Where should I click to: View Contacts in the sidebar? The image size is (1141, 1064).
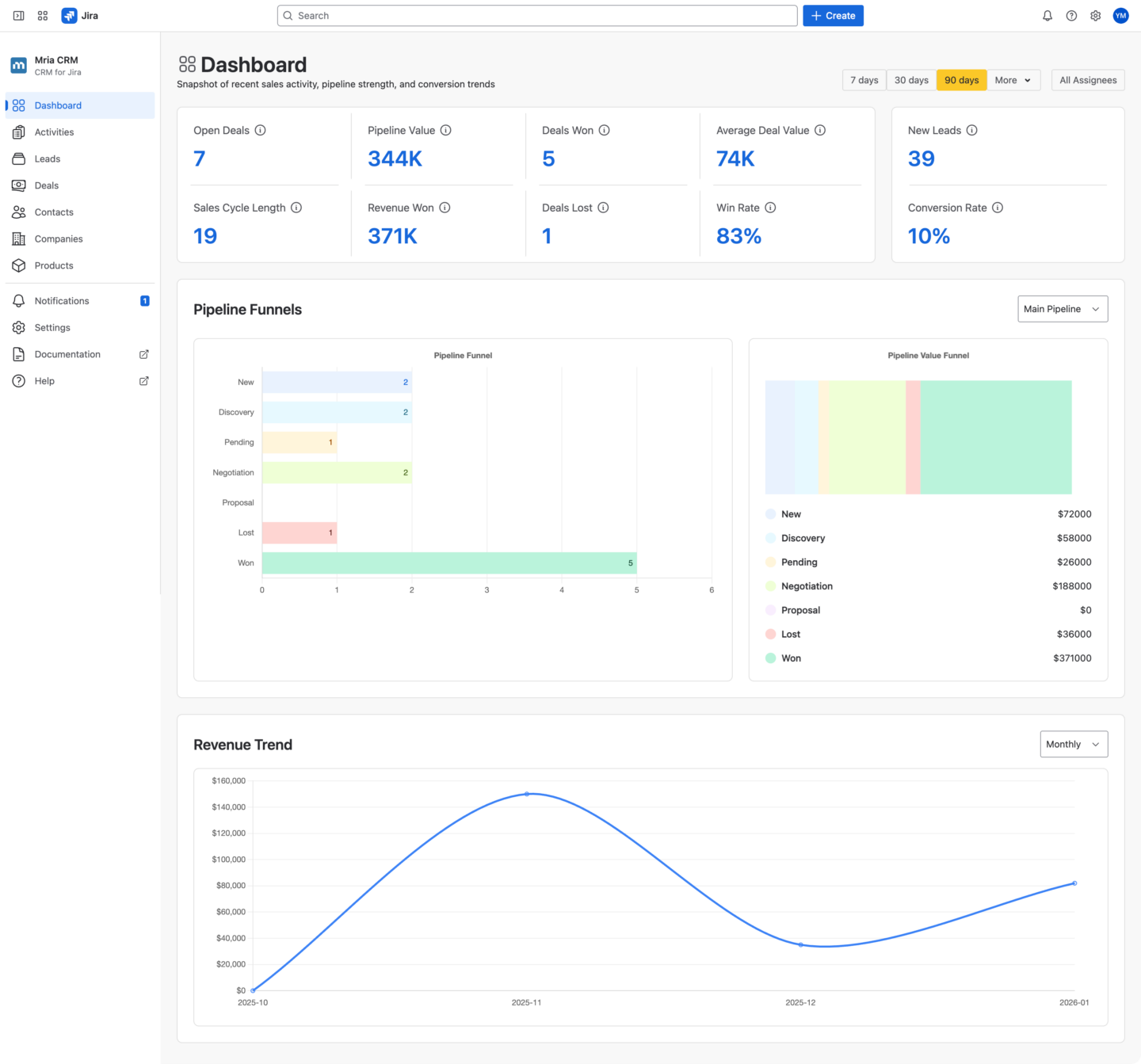[53, 212]
